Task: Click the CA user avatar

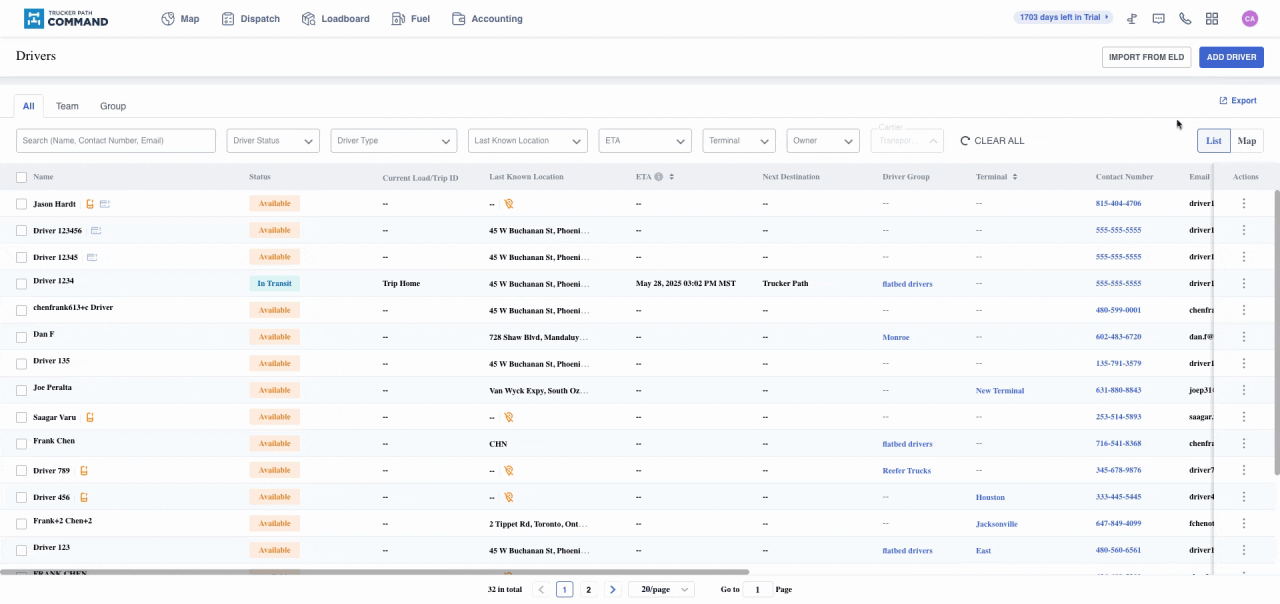Action: pos(1249,19)
